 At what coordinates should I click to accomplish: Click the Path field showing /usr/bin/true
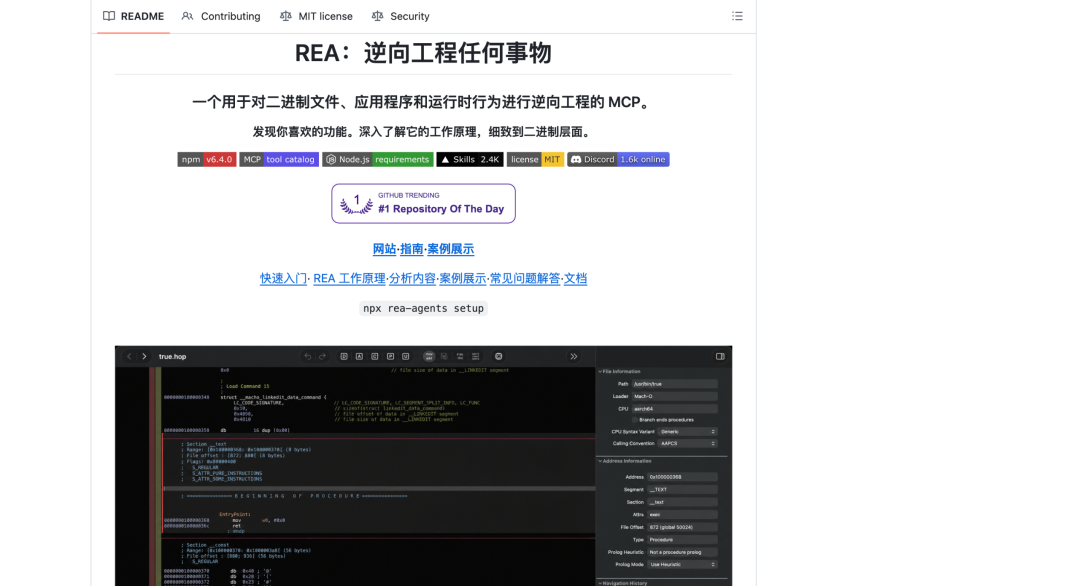(x=675, y=384)
